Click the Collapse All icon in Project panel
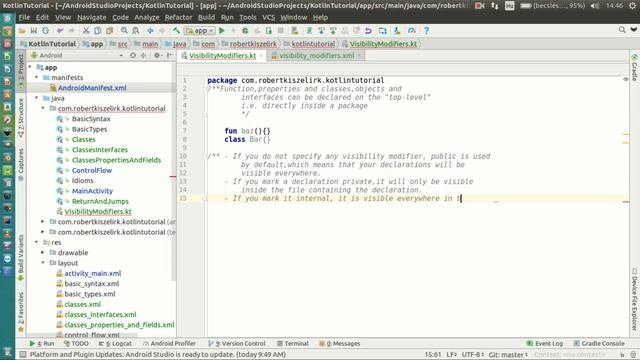This screenshot has width=640, height=360. [x=143, y=55]
